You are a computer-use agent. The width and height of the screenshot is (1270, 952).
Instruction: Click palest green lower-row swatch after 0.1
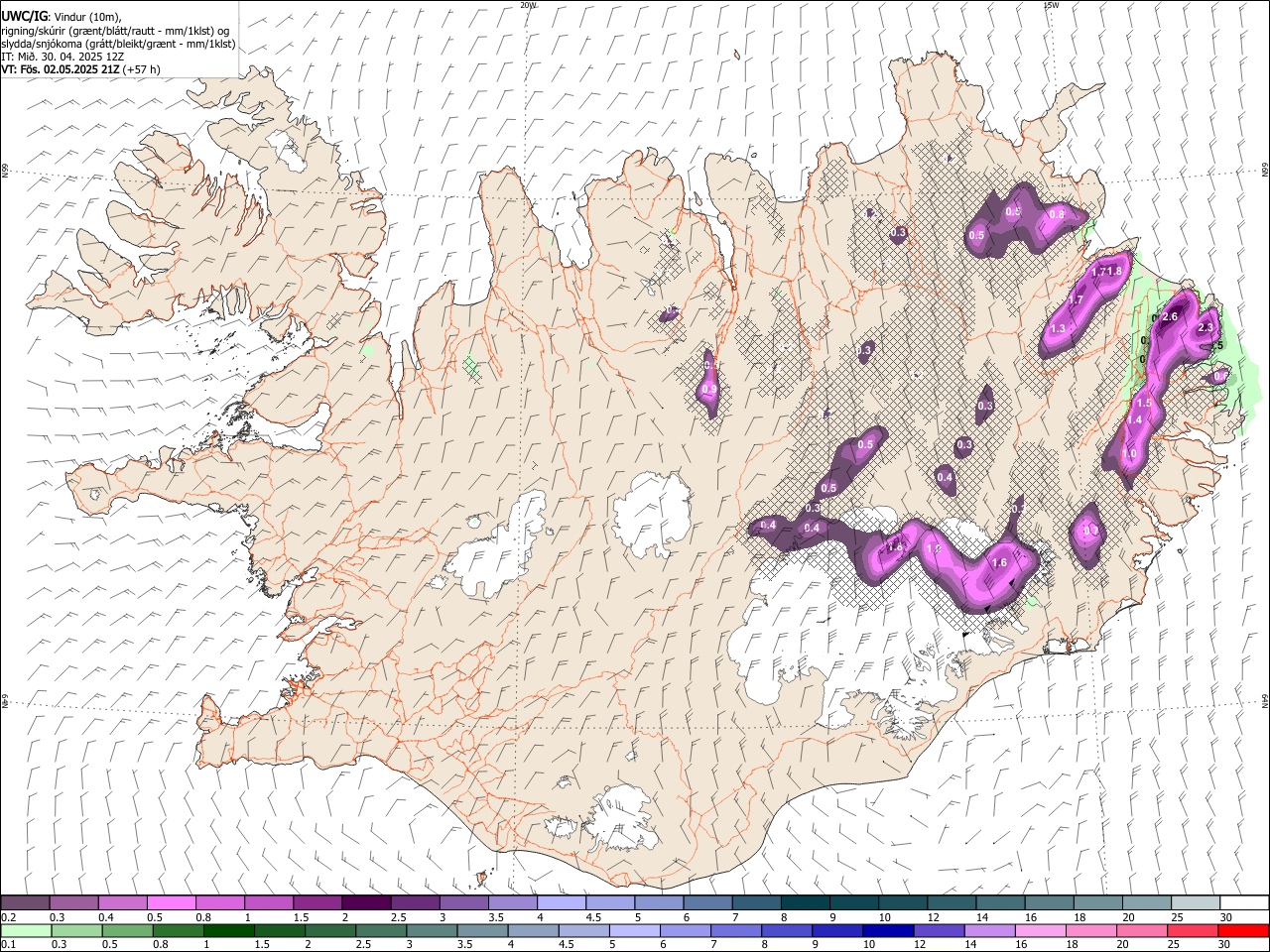(x=25, y=930)
